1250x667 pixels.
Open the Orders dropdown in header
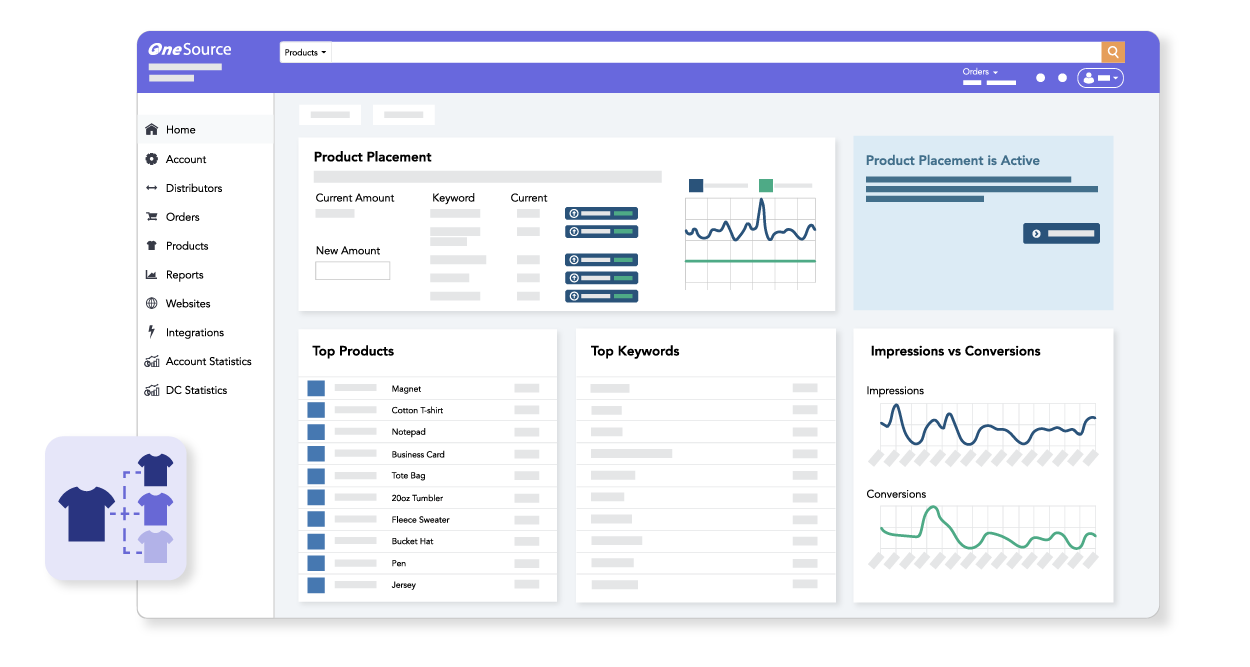point(981,72)
